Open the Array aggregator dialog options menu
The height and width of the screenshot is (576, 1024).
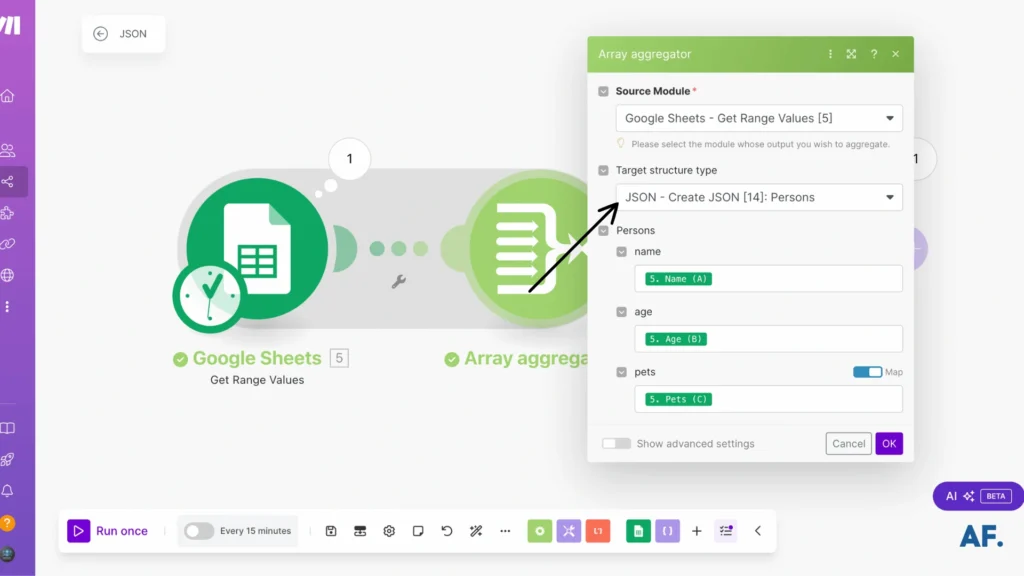pyautogui.click(x=830, y=54)
